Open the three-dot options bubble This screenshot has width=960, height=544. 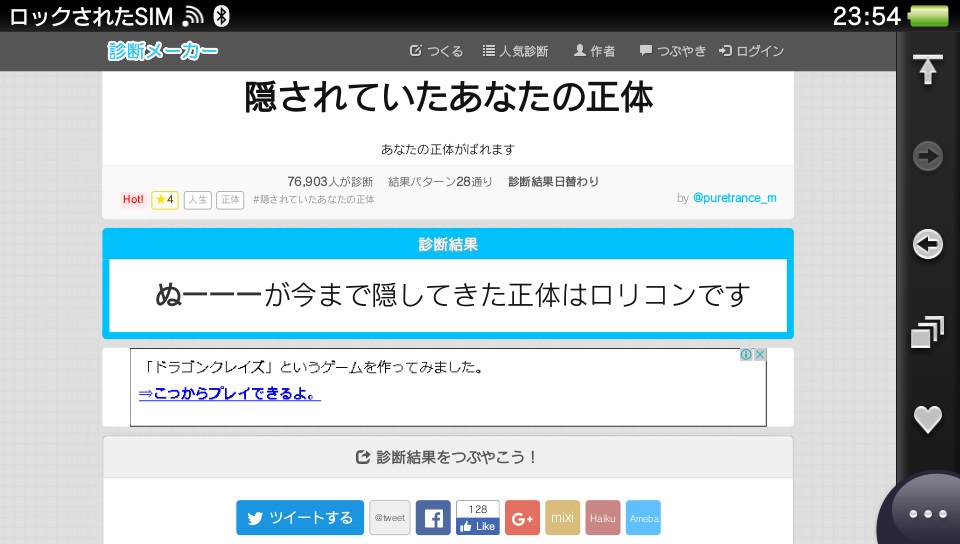coord(928,514)
